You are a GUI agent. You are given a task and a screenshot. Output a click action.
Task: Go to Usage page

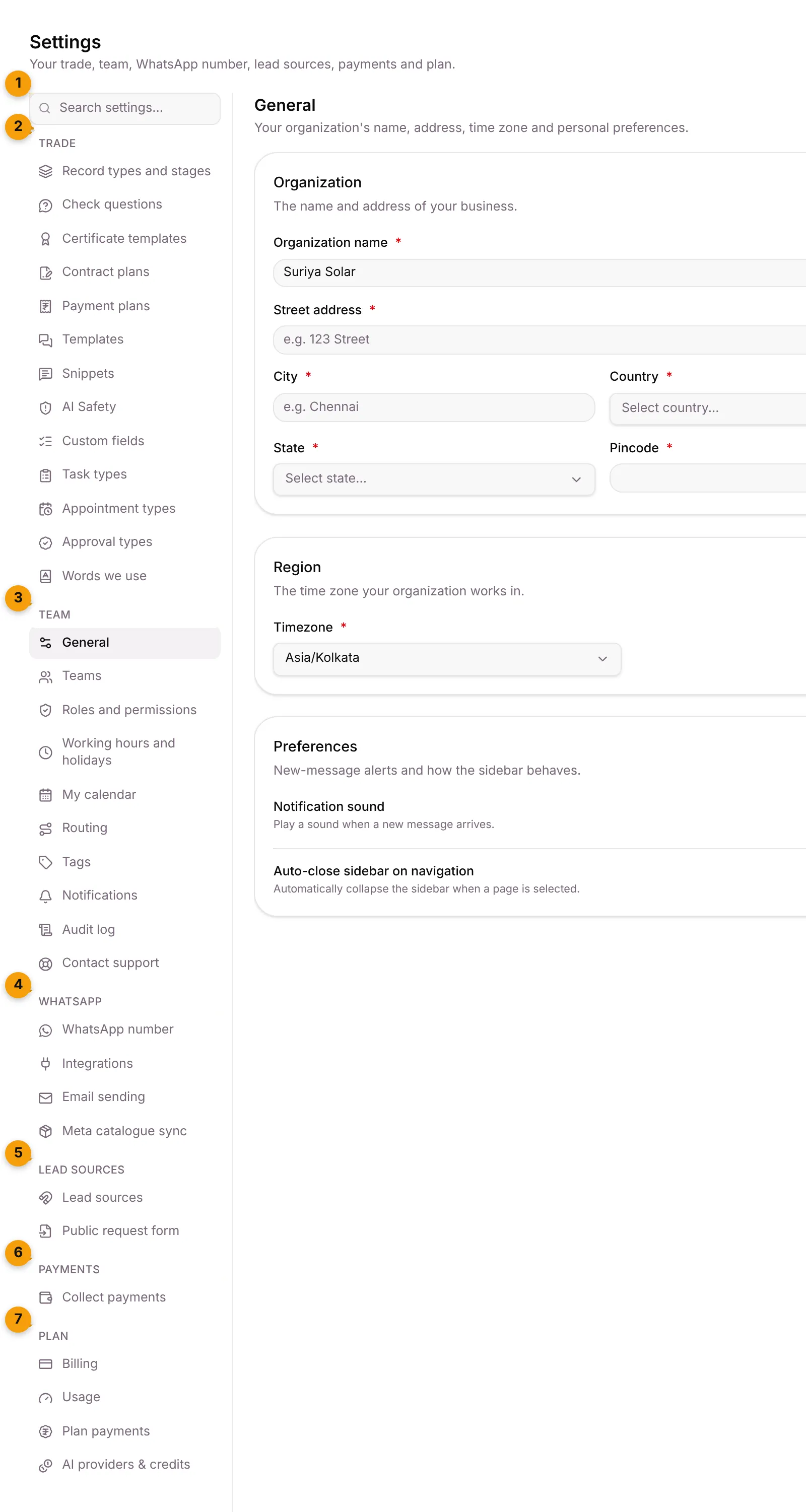pos(125,1398)
